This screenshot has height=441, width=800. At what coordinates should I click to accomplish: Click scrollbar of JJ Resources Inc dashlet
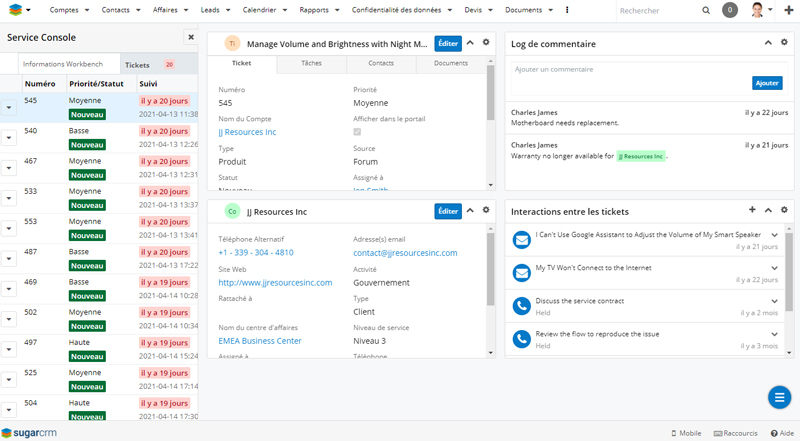(490, 270)
